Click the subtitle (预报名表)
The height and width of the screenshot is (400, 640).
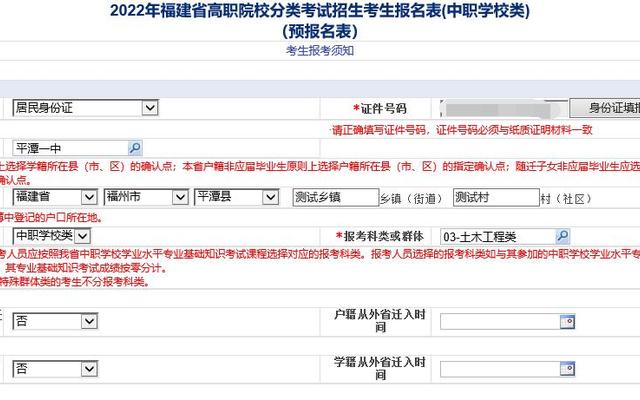320,31
